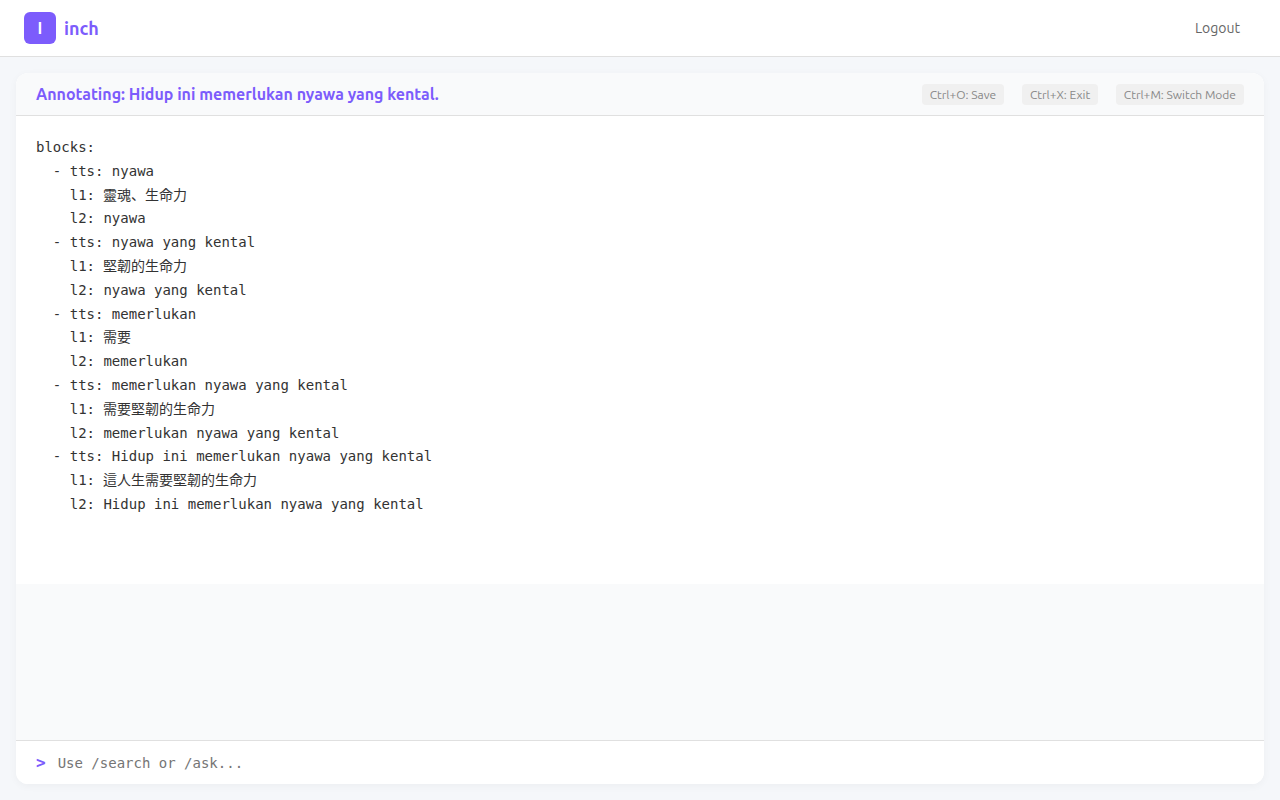This screenshot has width=1280, height=800.
Task: Focus the /search or /ask command input
Action: point(650,763)
